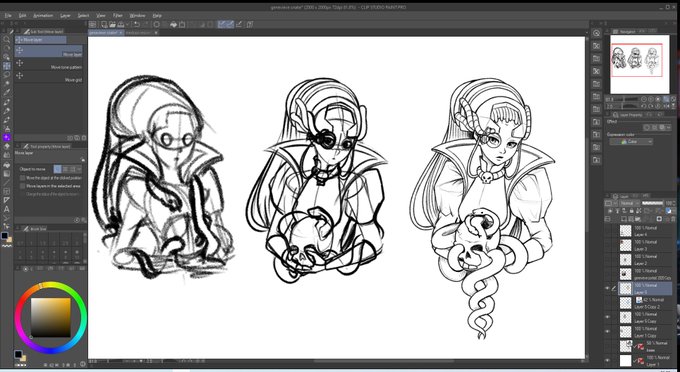The width and height of the screenshot is (680, 372).
Task: Select the Fill bucket tool
Action: pyautogui.click(x=7, y=165)
